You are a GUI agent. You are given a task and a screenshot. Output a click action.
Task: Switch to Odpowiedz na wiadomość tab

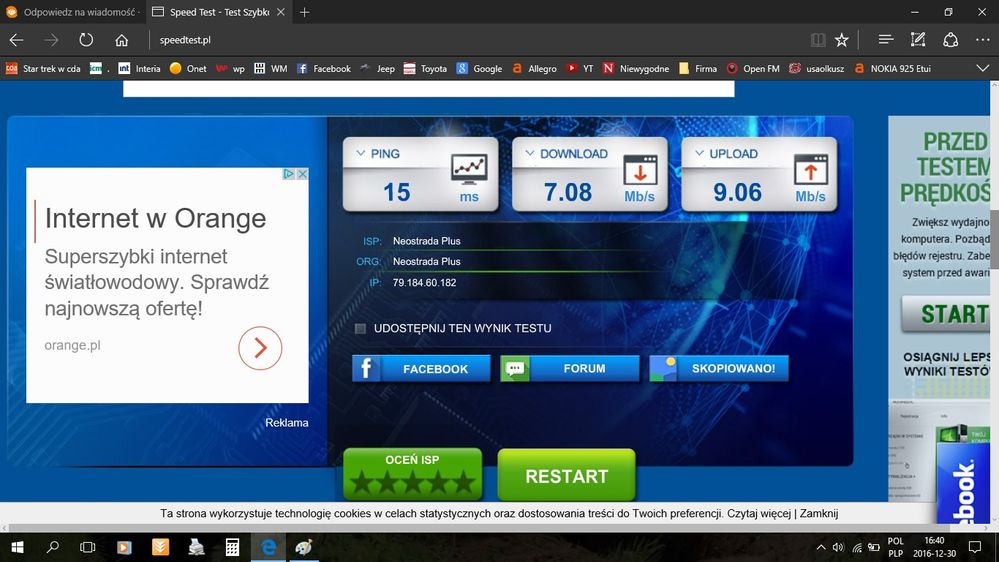[x=73, y=12]
